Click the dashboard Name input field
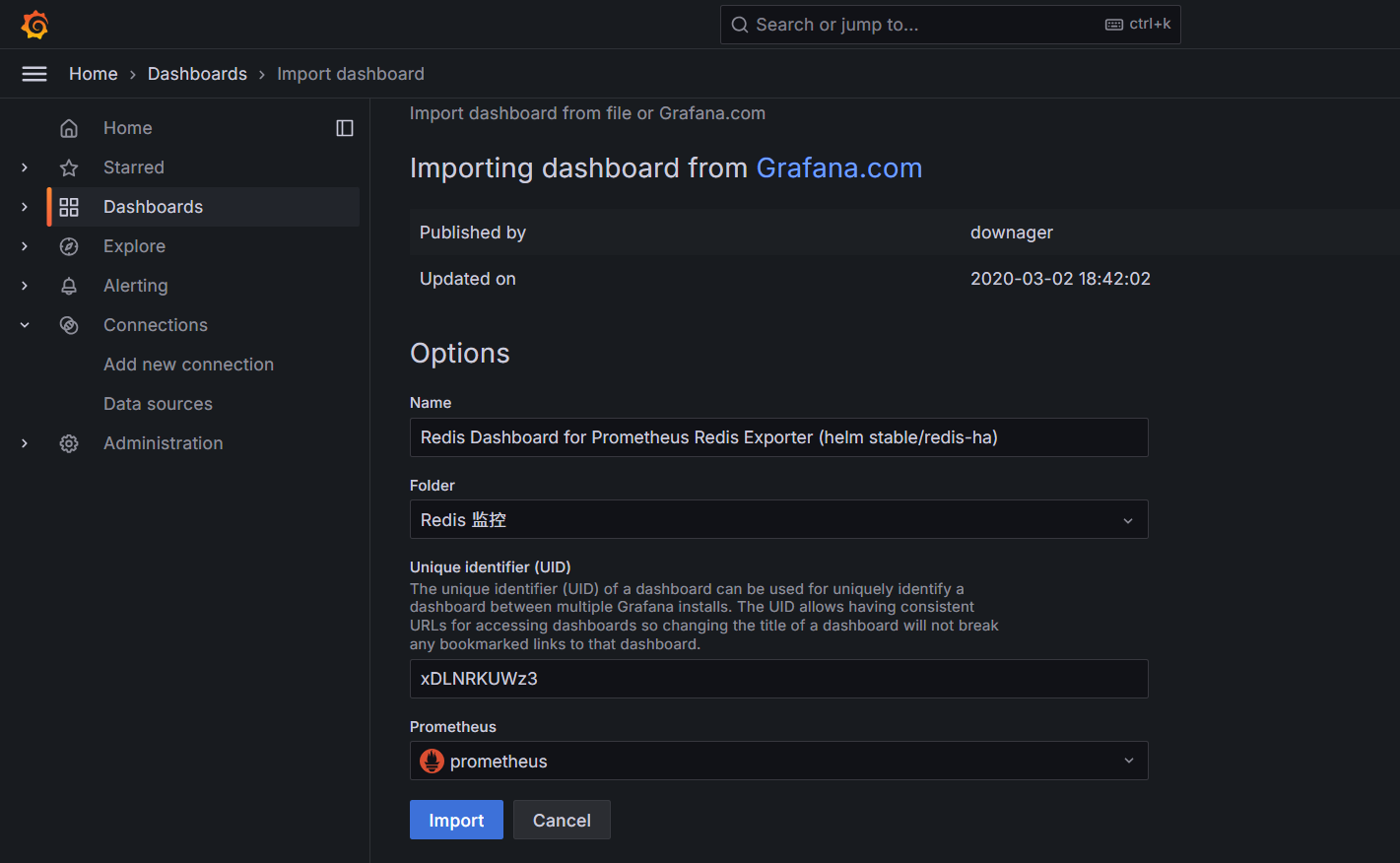1400x863 pixels. [x=778, y=437]
